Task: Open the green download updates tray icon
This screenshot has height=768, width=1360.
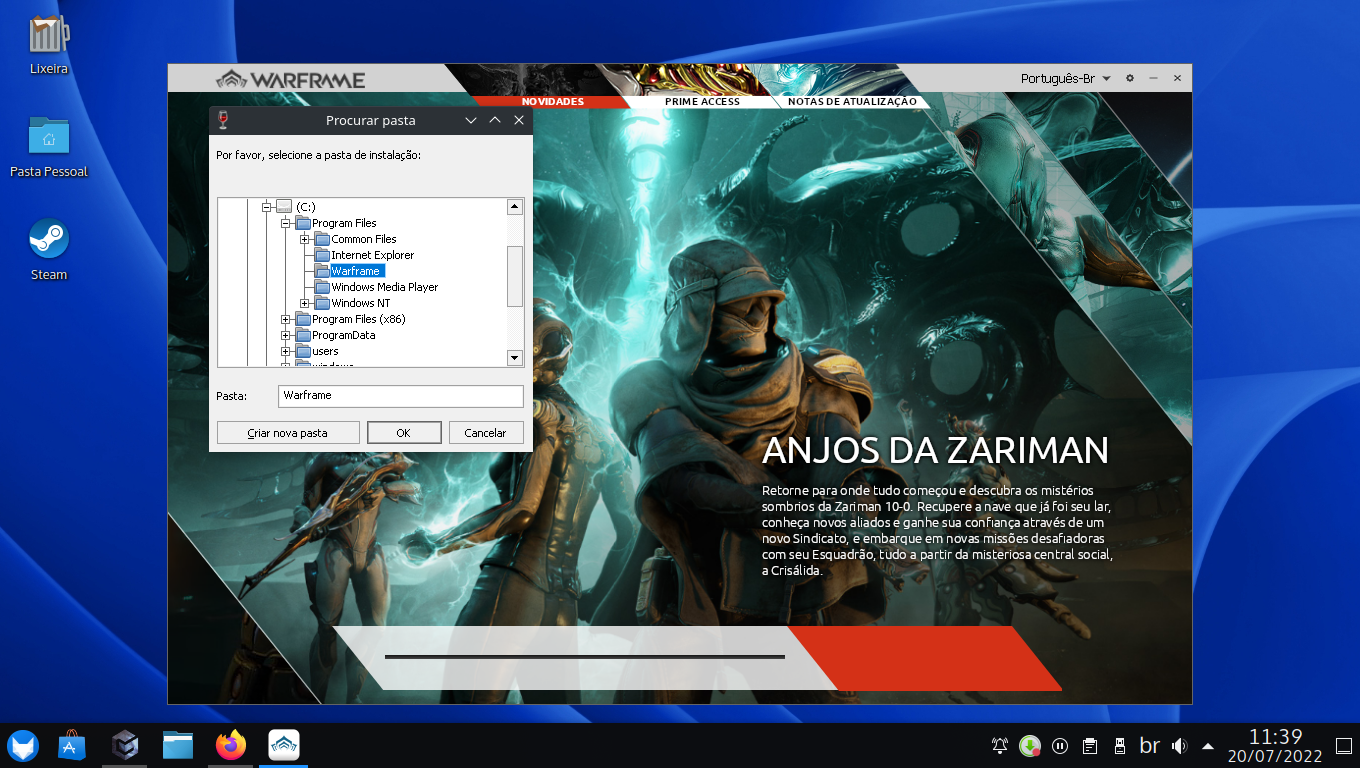Action: [1030, 746]
